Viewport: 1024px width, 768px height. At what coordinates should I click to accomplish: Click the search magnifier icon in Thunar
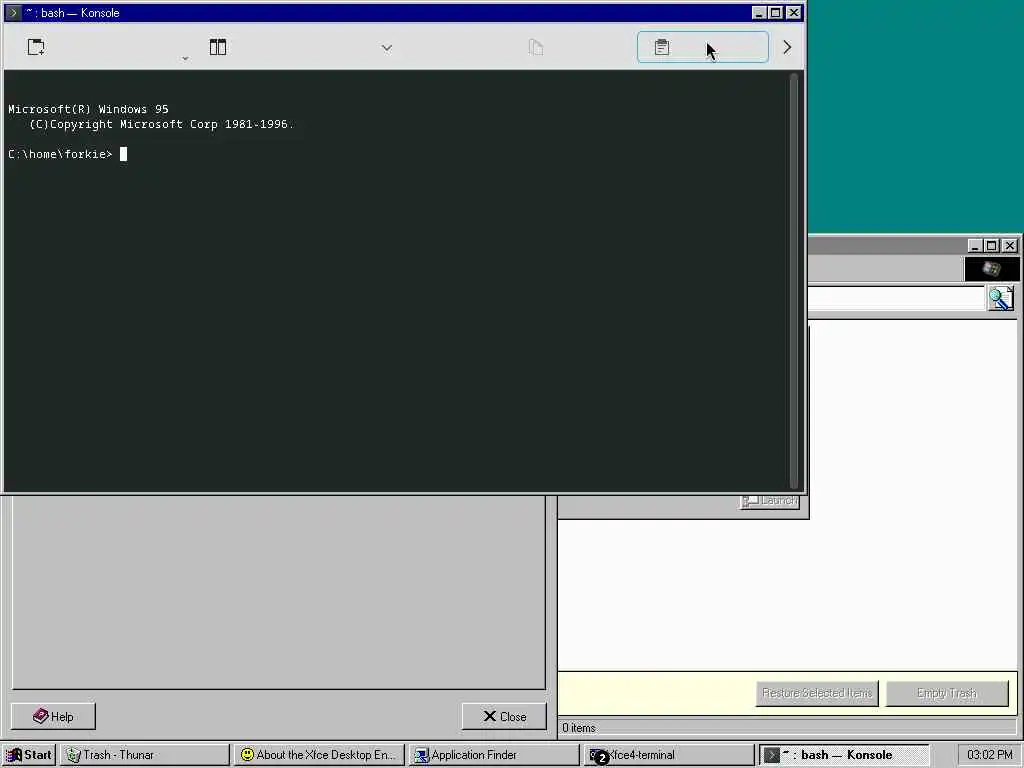point(1000,298)
